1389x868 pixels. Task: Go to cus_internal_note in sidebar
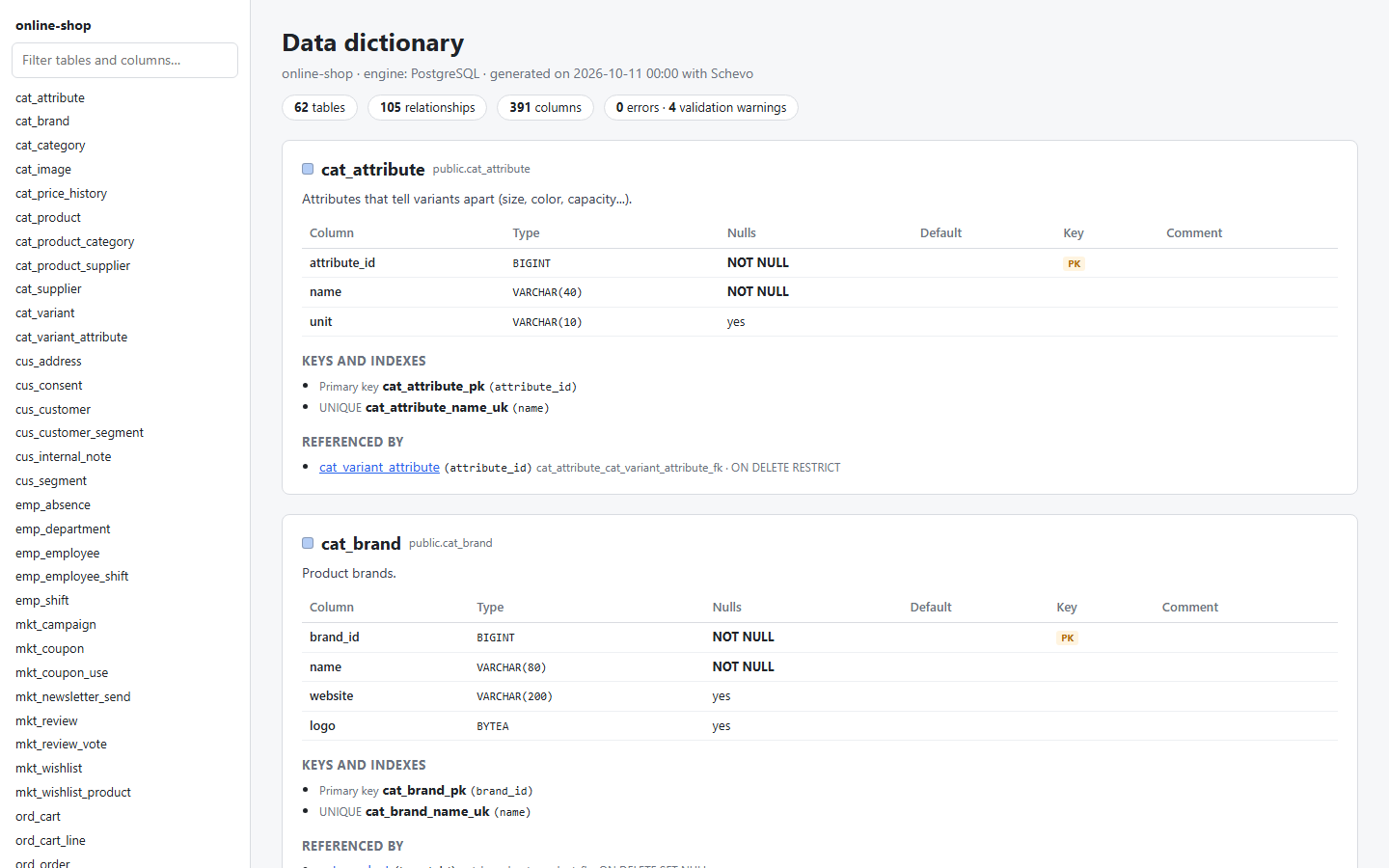(64, 457)
